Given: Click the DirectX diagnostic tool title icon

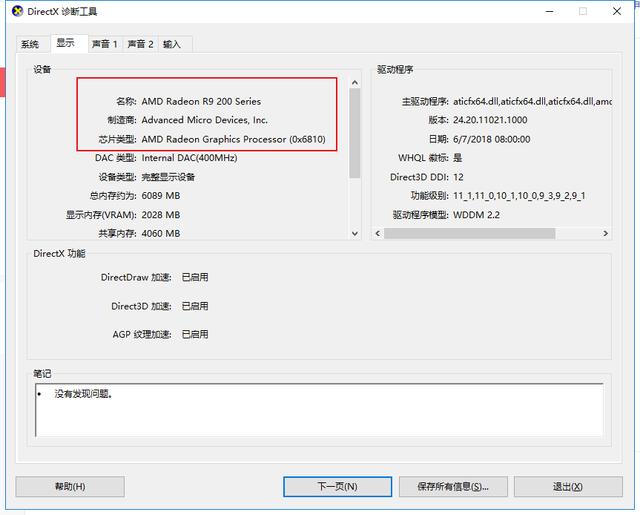Looking at the screenshot, I should [x=18, y=11].
